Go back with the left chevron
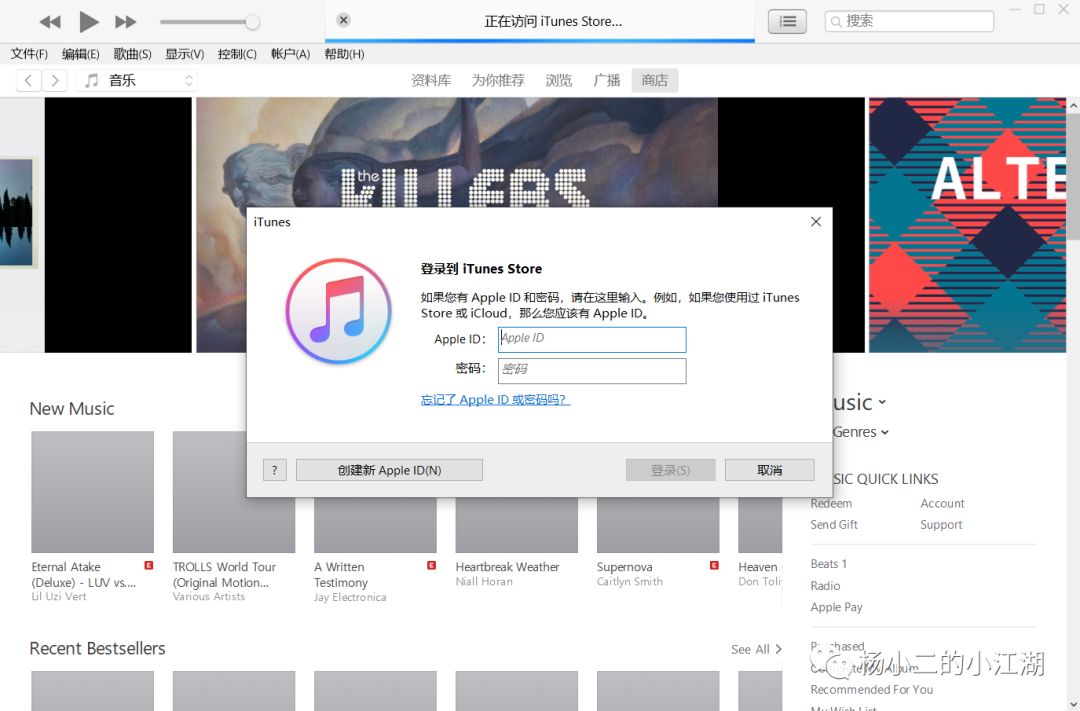 (28, 81)
